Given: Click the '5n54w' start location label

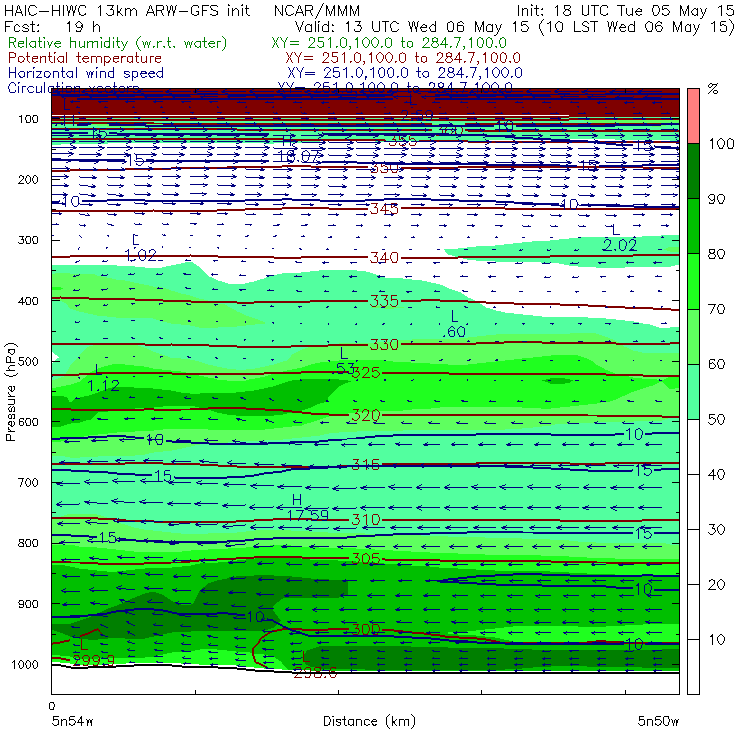Looking at the screenshot, I should [x=73, y=721].
